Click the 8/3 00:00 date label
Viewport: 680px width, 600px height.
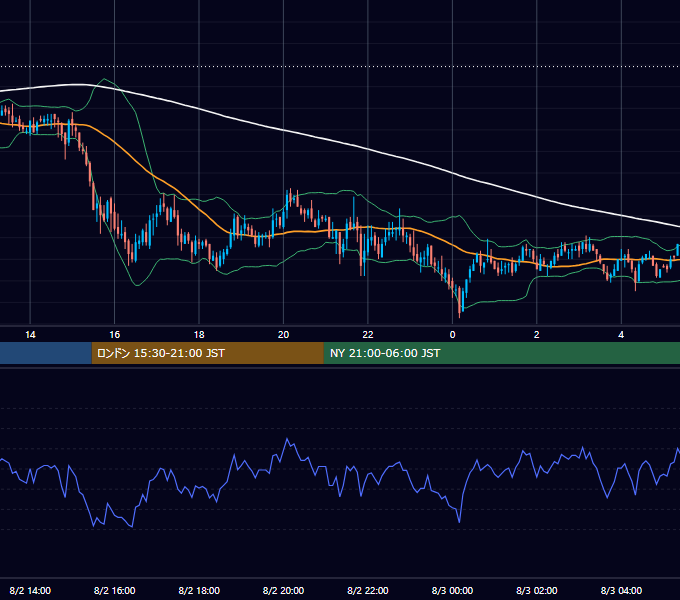click(x=452, y=590)
